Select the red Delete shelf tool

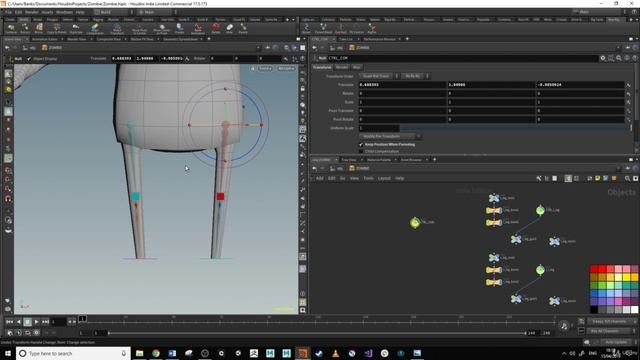pyautogui.click(x=216, y=29)
